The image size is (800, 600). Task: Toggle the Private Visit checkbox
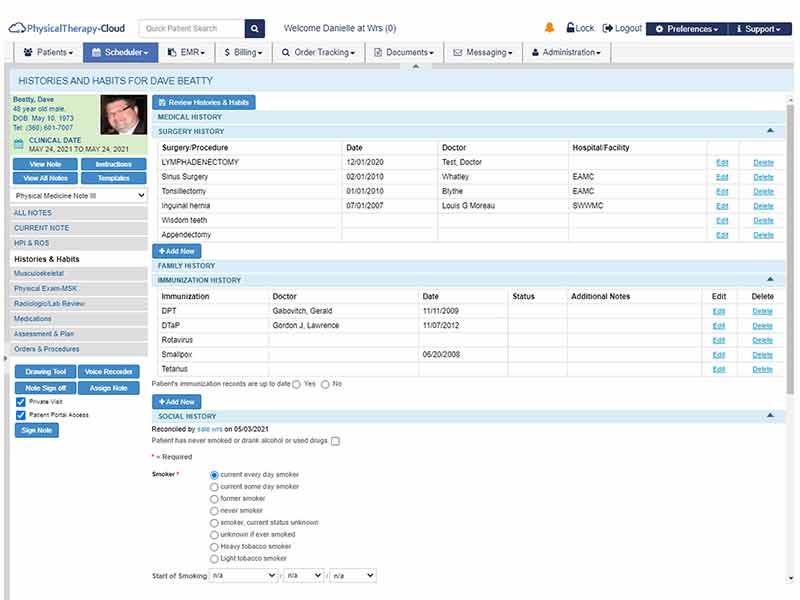tap(21, 402)
